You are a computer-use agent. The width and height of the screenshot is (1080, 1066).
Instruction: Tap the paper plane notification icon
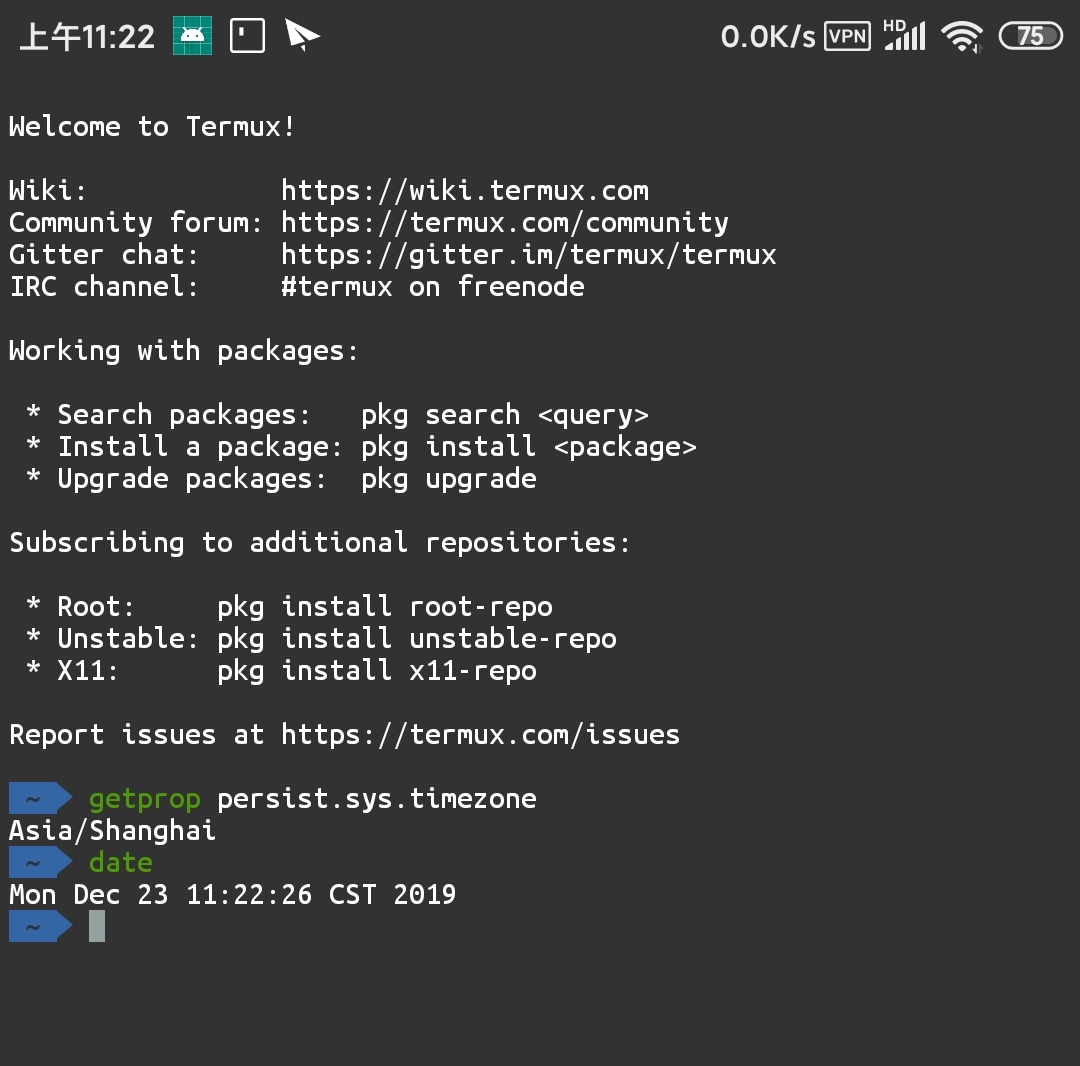point(302,35)
